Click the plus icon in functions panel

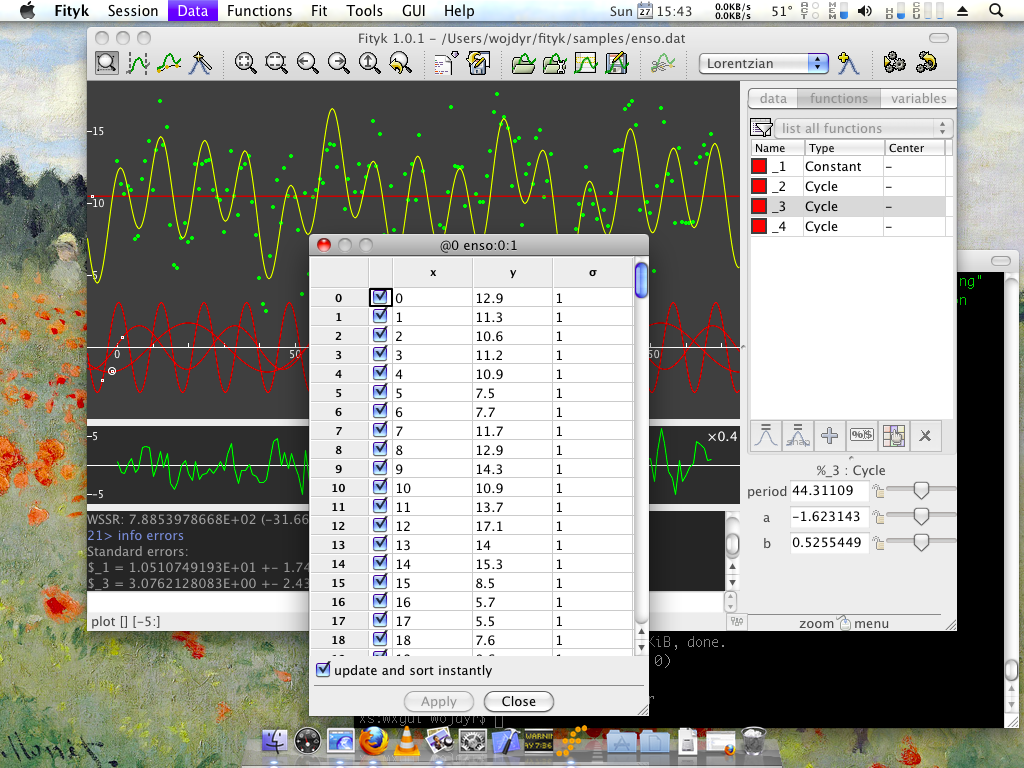829,436
